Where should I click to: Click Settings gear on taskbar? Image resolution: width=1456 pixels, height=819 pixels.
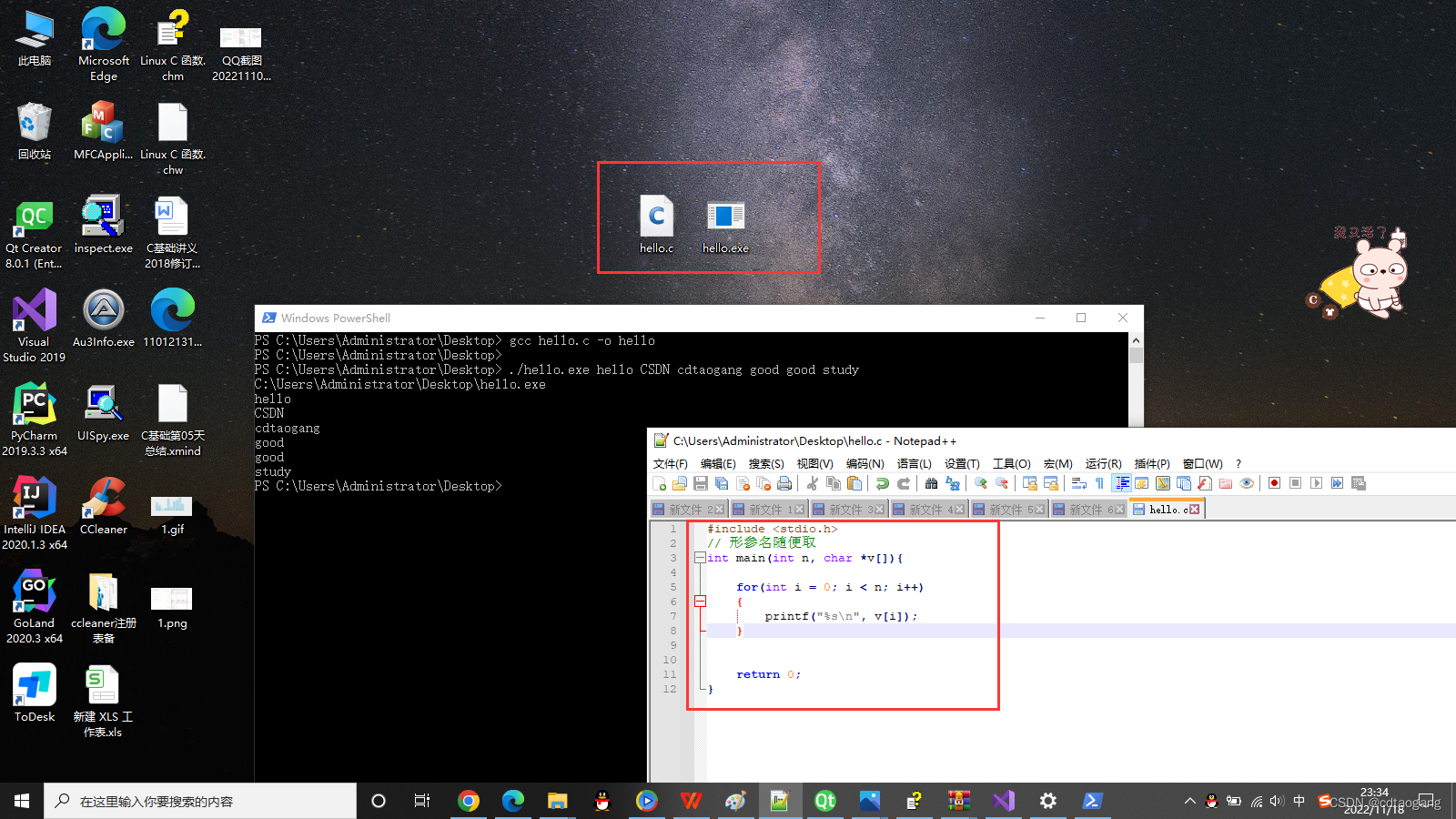(1048, 801)
